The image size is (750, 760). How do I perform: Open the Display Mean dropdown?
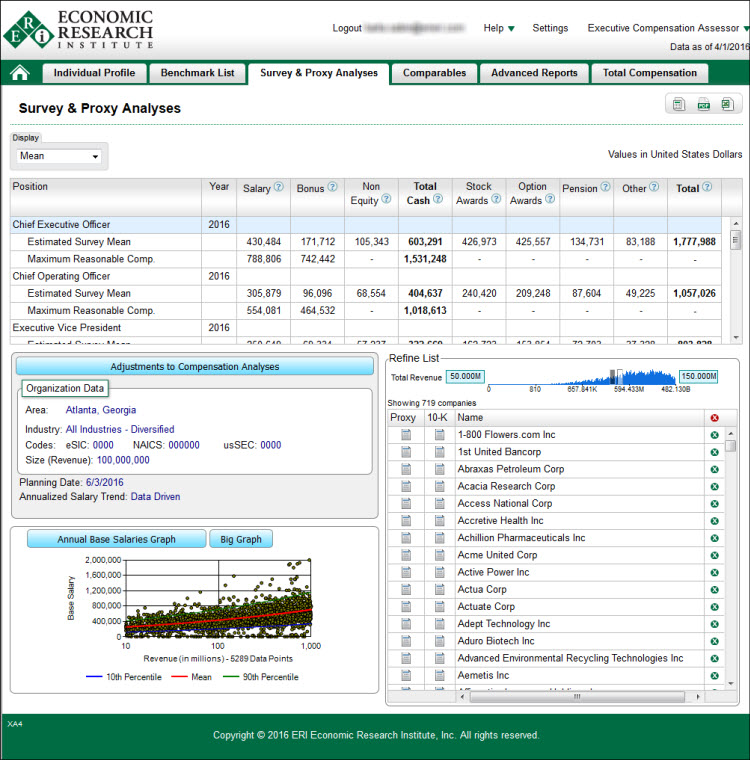(x=61, y=156)
